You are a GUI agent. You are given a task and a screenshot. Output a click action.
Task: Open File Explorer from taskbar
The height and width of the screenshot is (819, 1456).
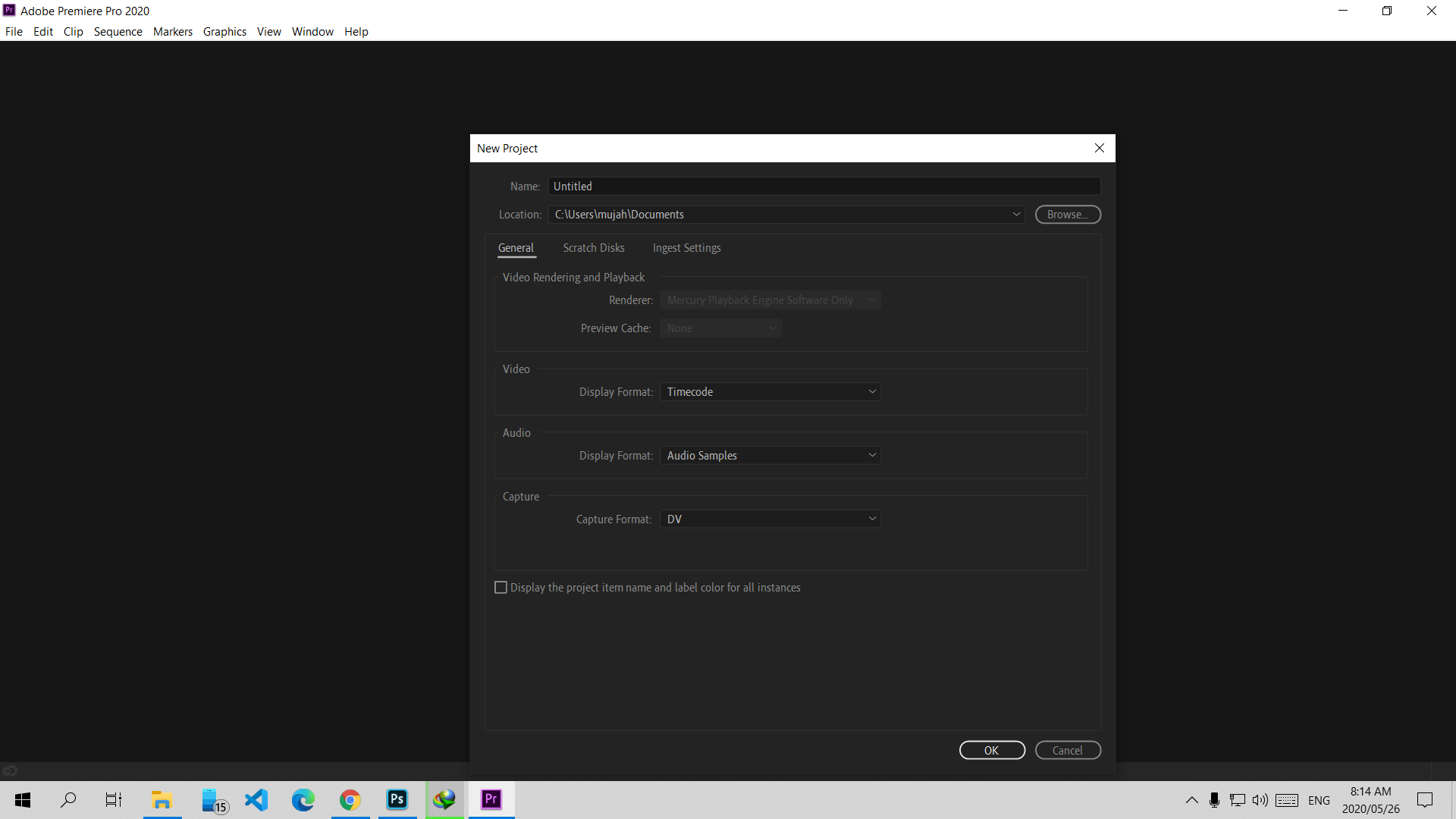tap(162, 799)
